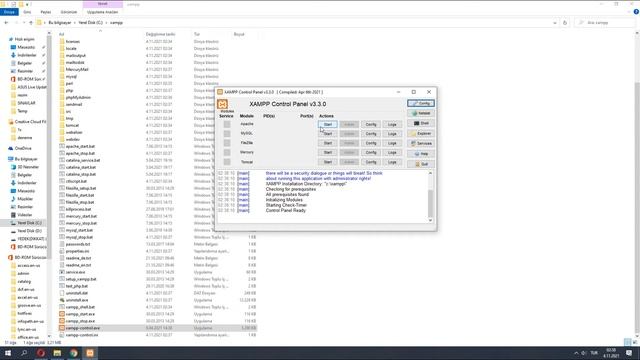Sort files by the Ad column
Image resolution: width=640 pixels, height=360 pixels.
coord(61,34)
